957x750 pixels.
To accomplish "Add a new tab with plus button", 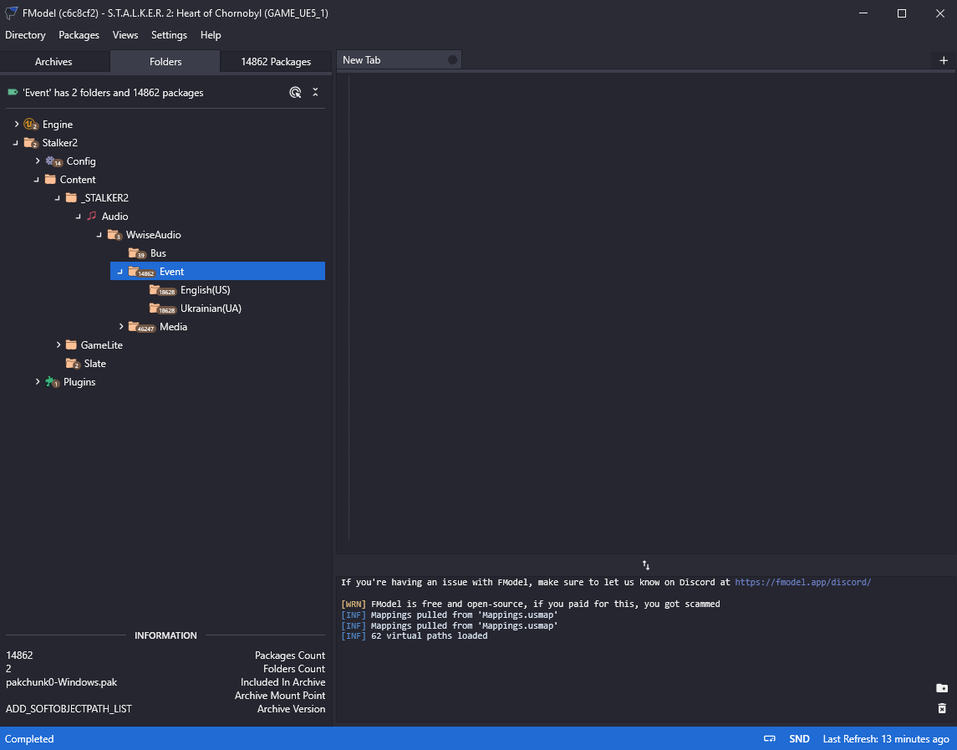I will coord(944,60).
